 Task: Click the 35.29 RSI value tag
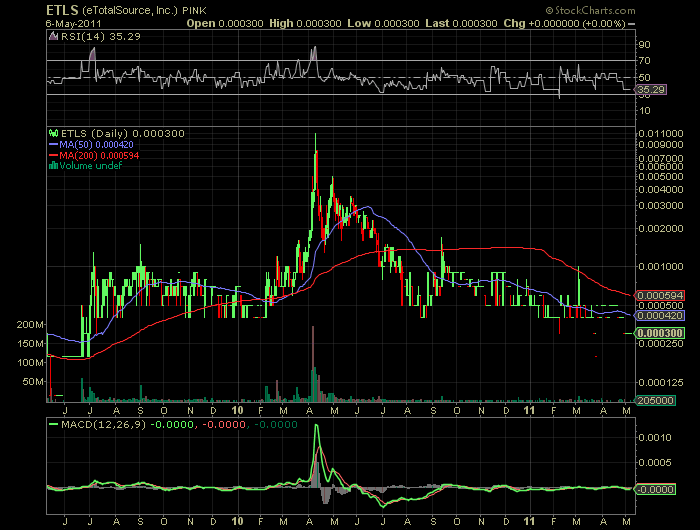click(651, 90)
